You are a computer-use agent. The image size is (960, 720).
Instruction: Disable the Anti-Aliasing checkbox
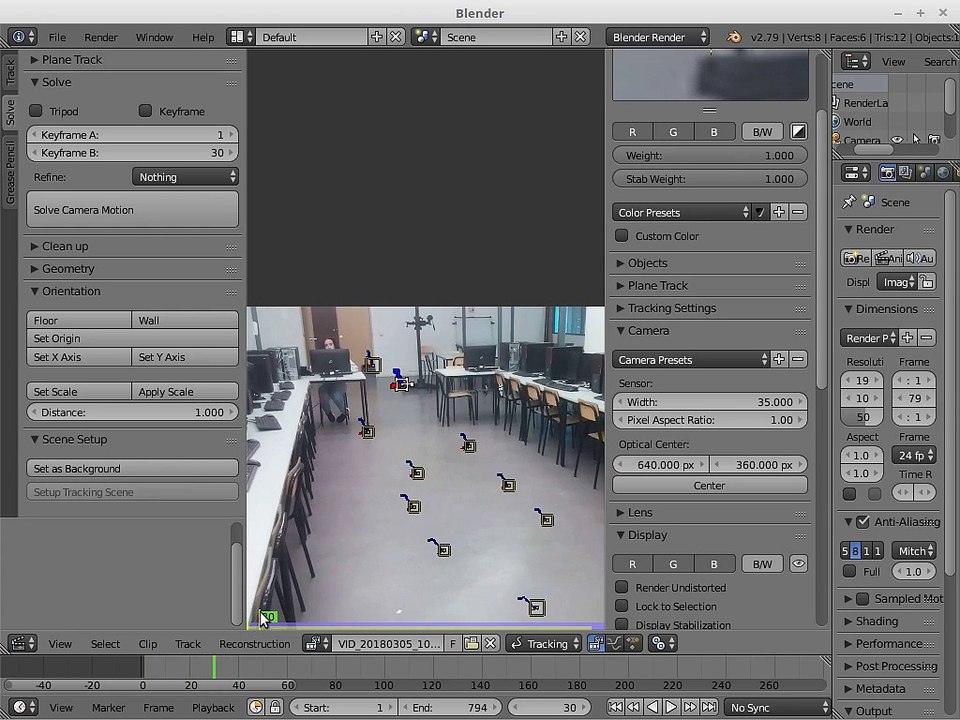863,522
